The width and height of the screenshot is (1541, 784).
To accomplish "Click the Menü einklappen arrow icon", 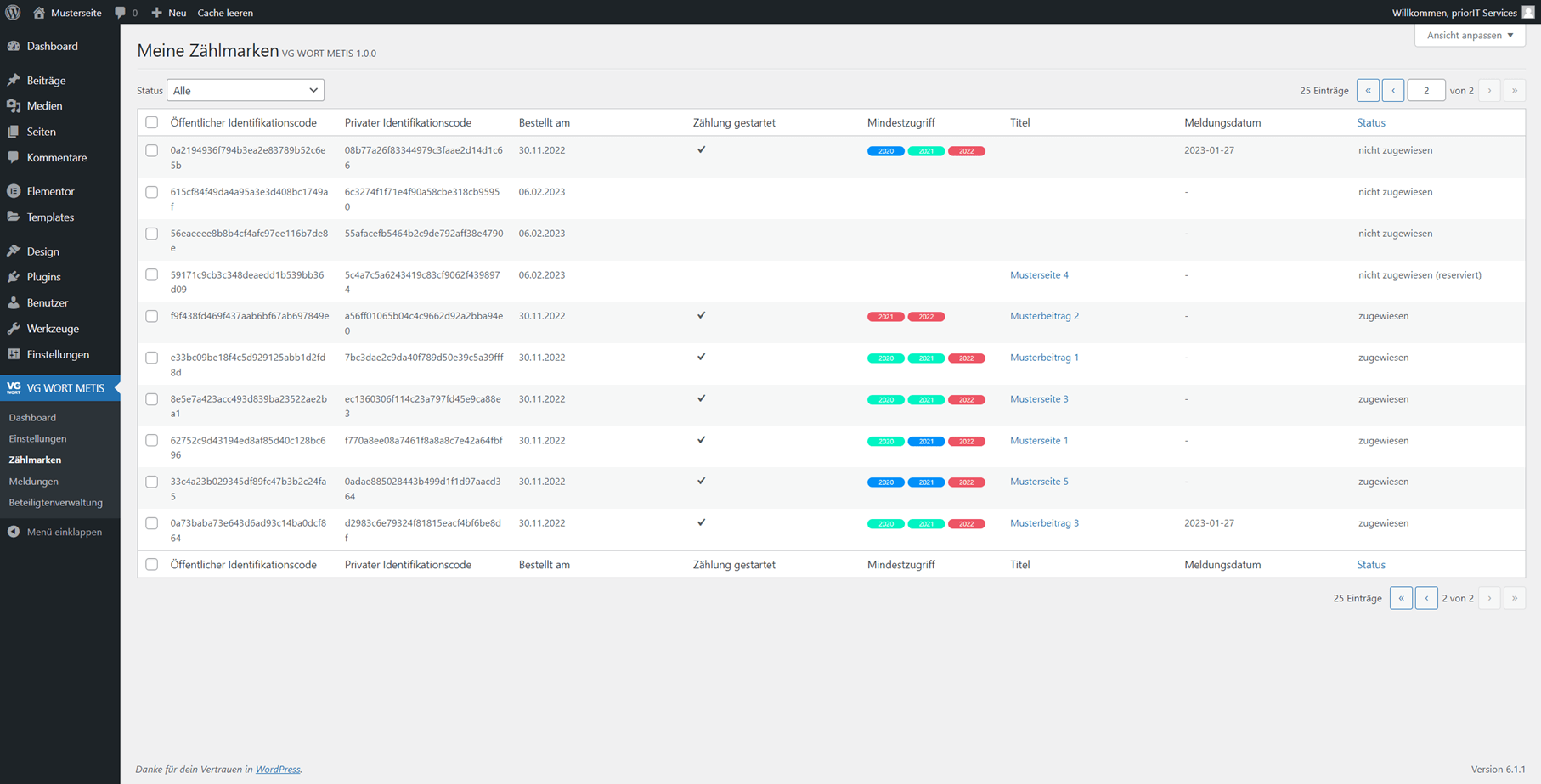I will pyautogui.click(x=14, y=532).
